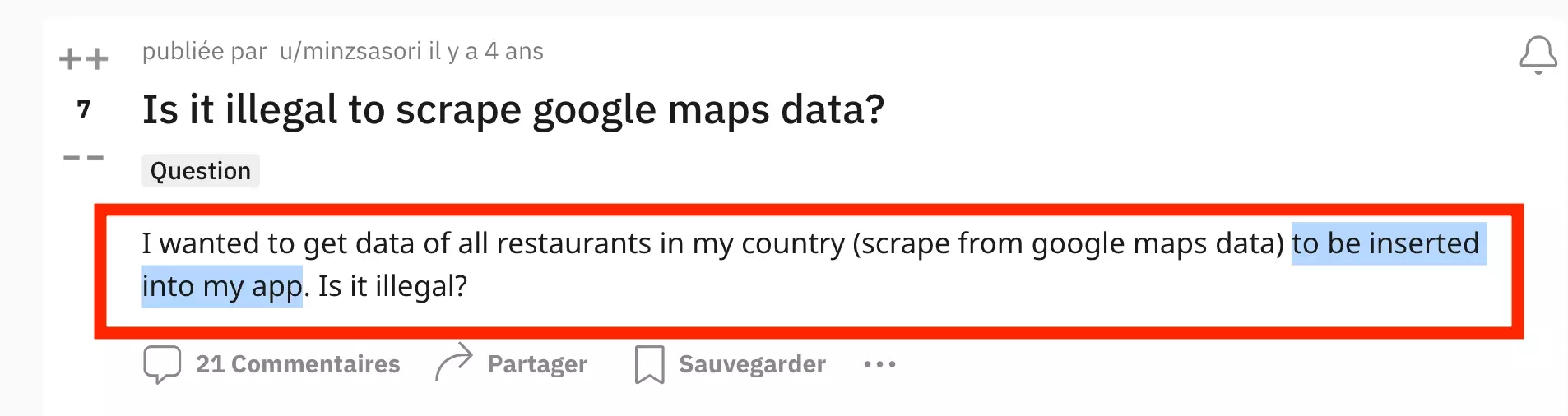Open the three-dot more options menu

pos(879,364)
